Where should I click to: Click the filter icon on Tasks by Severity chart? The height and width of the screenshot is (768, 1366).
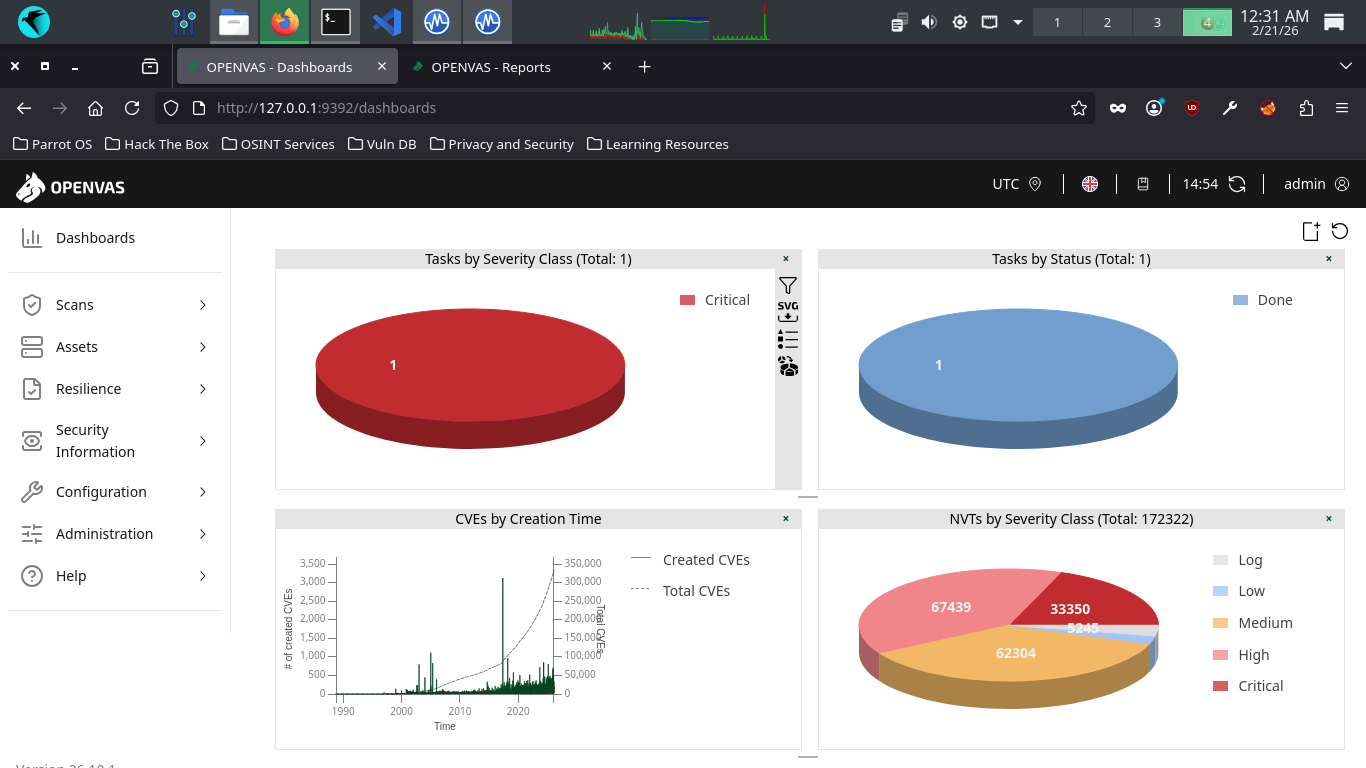[x=788, y=286]
